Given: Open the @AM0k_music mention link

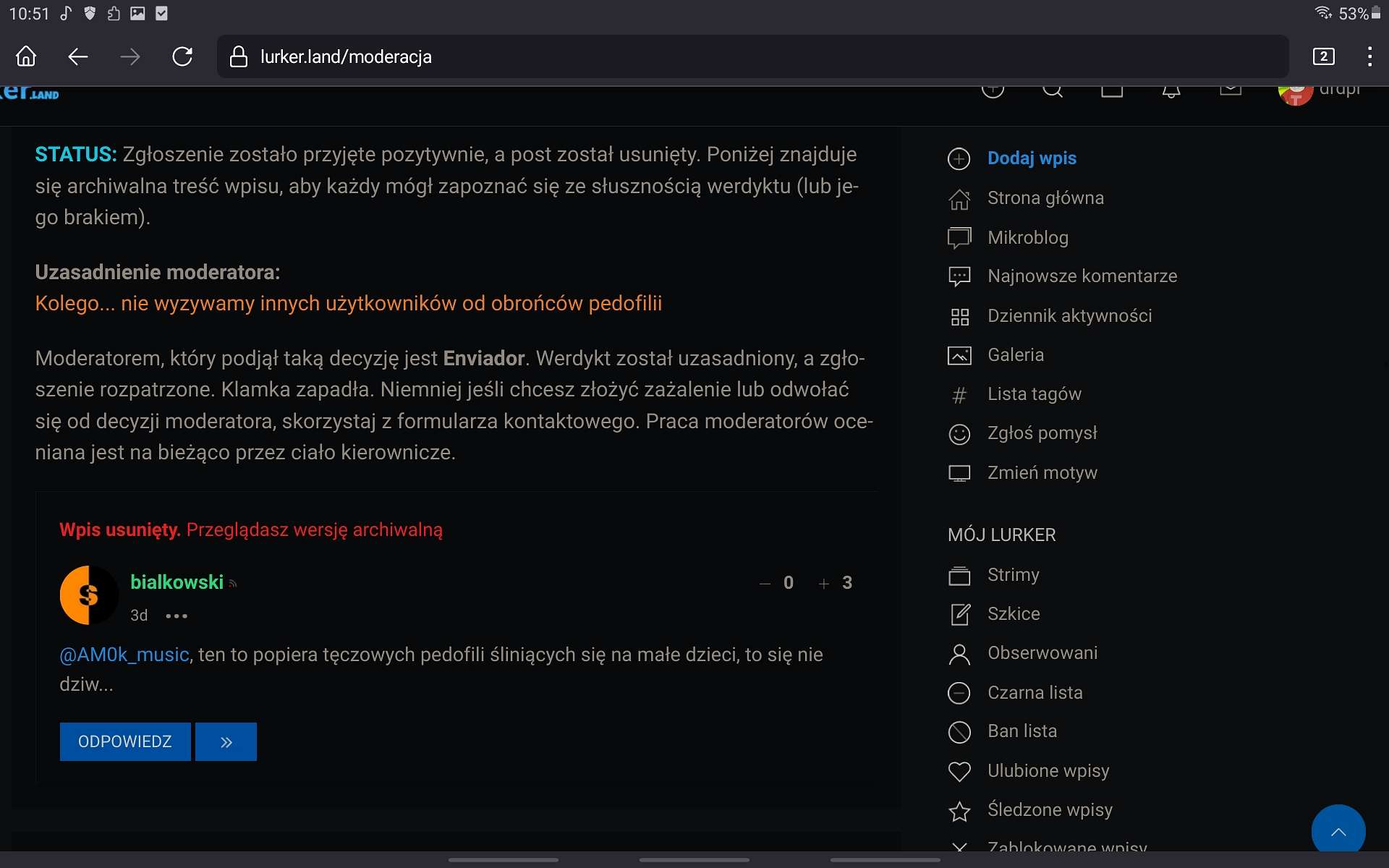Looking at the screenshot, I should click(x=124, y=655).
